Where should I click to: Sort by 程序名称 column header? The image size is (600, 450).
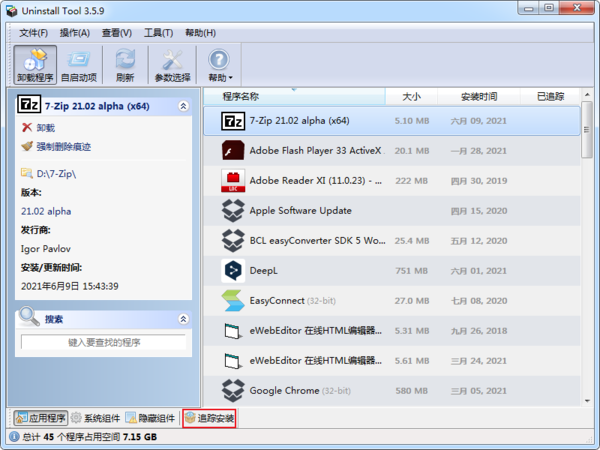click(x=294, y=96)
